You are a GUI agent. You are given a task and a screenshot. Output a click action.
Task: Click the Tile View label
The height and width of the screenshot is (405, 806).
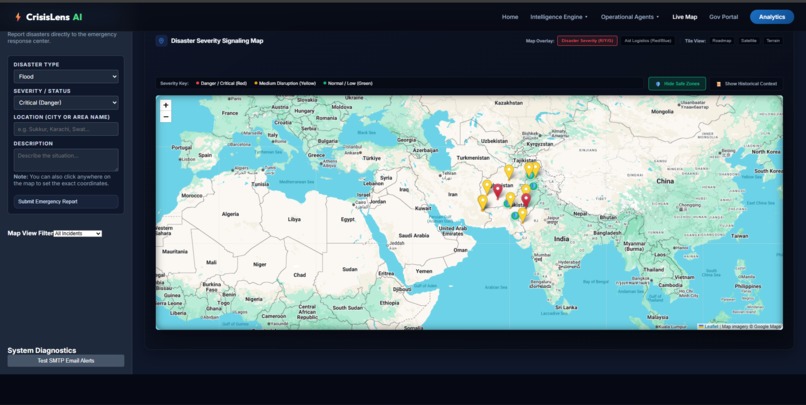click(x=695, y=41)
